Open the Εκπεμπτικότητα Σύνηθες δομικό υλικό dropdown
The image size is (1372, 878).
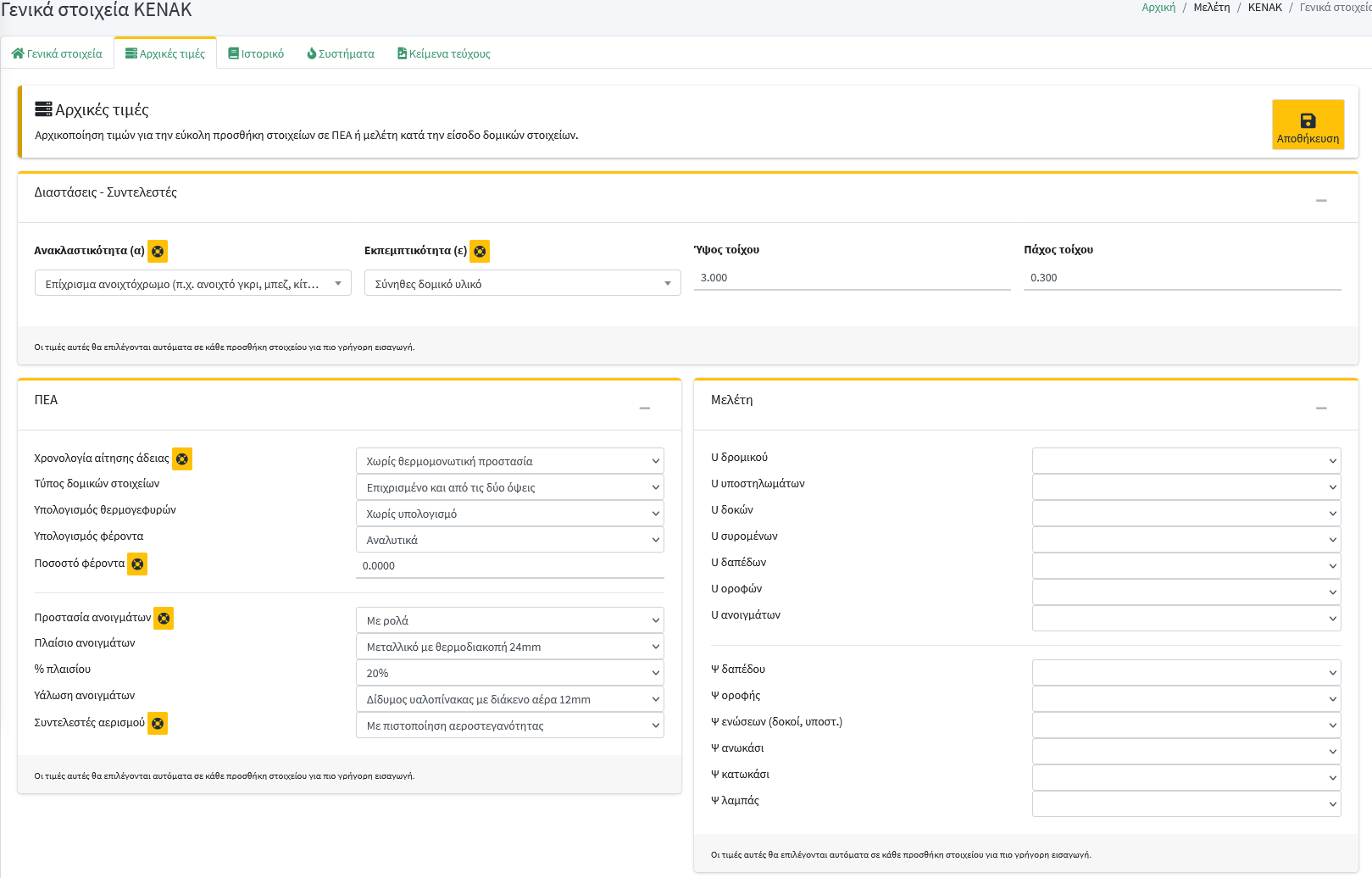pos(522,283)
